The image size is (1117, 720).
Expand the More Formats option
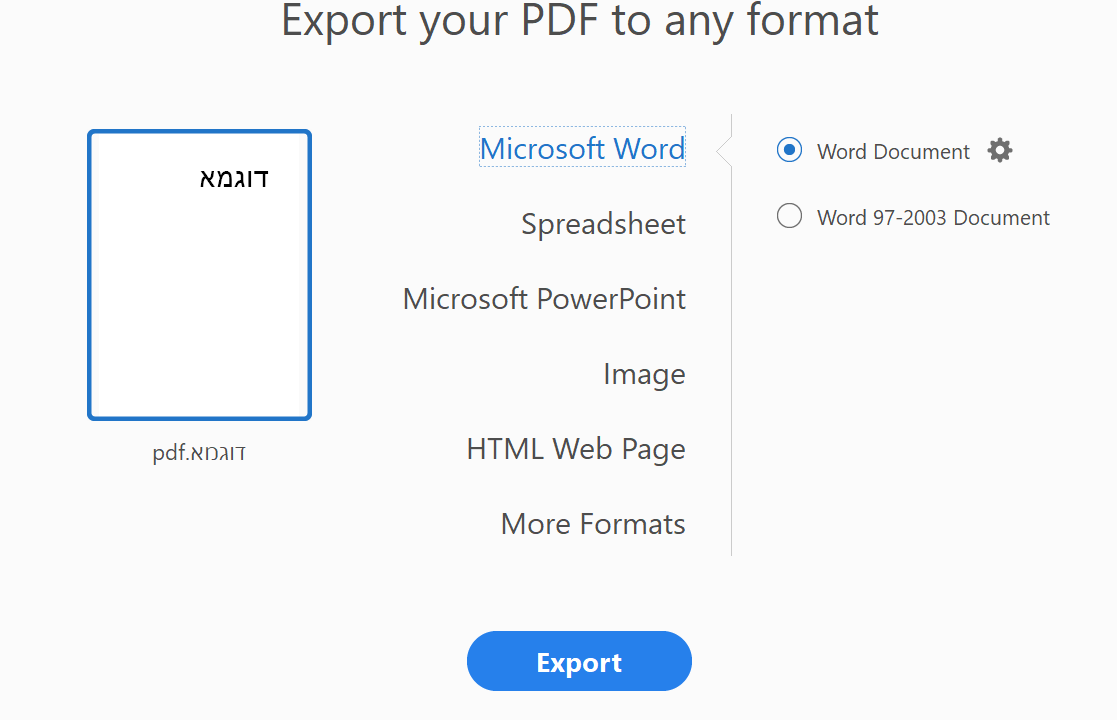(593, 524)
